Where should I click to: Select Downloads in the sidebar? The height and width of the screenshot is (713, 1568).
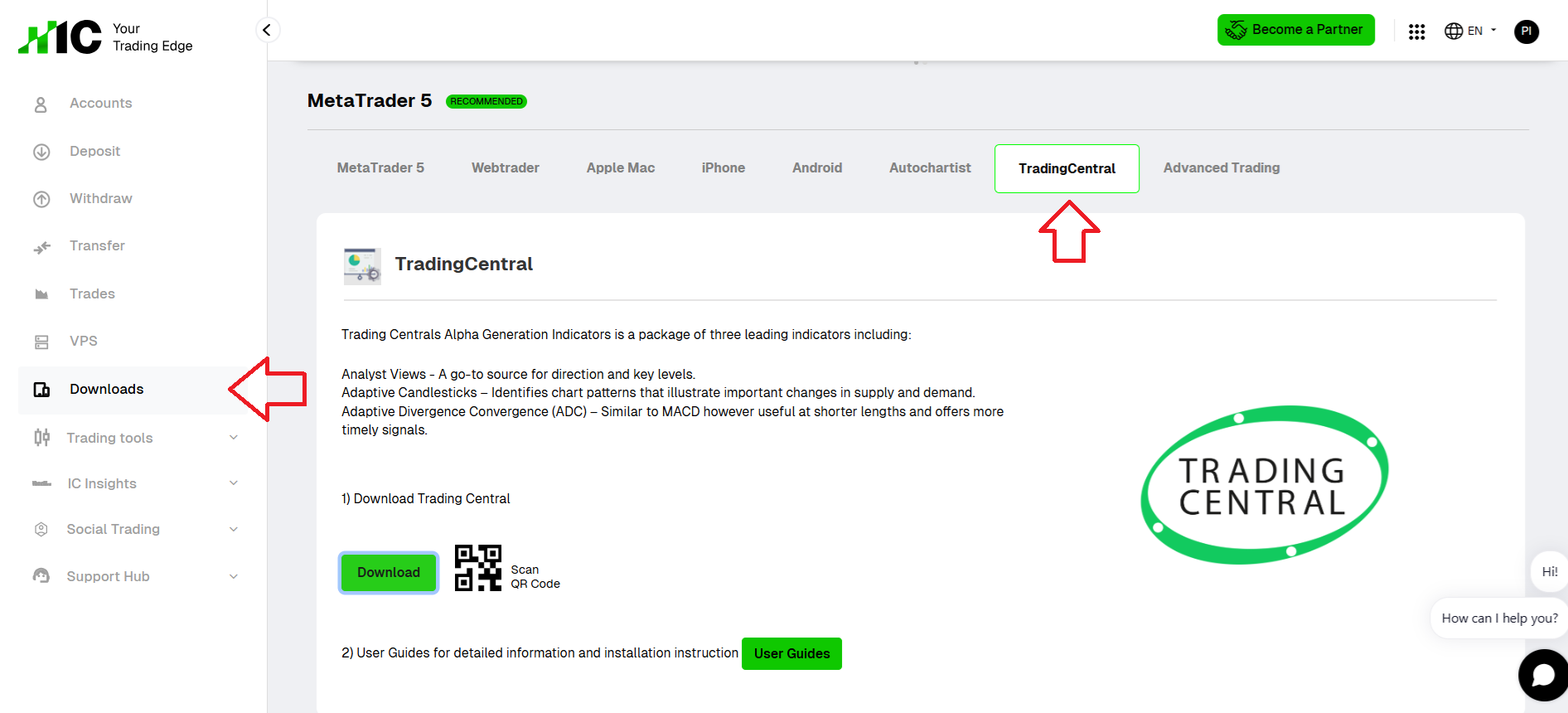point(107,389)
